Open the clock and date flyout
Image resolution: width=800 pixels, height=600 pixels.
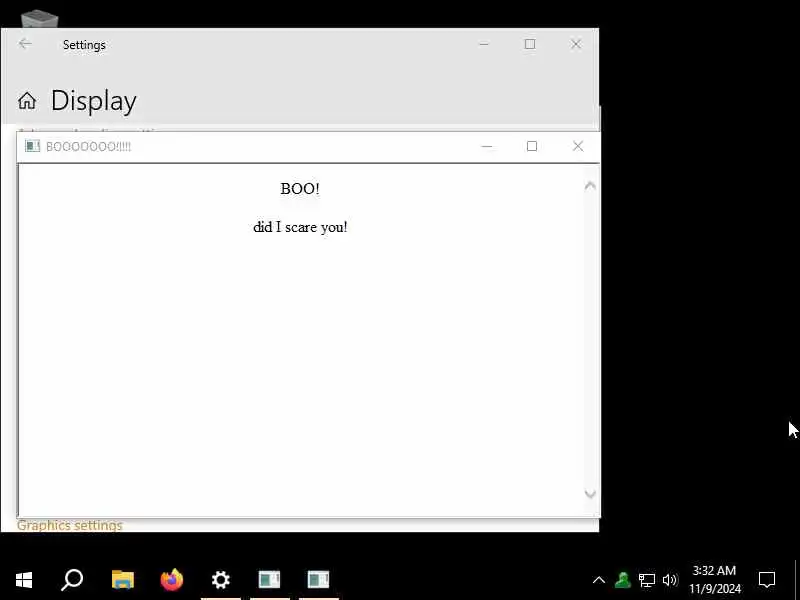pyautogui.click(x=715, y=580)
